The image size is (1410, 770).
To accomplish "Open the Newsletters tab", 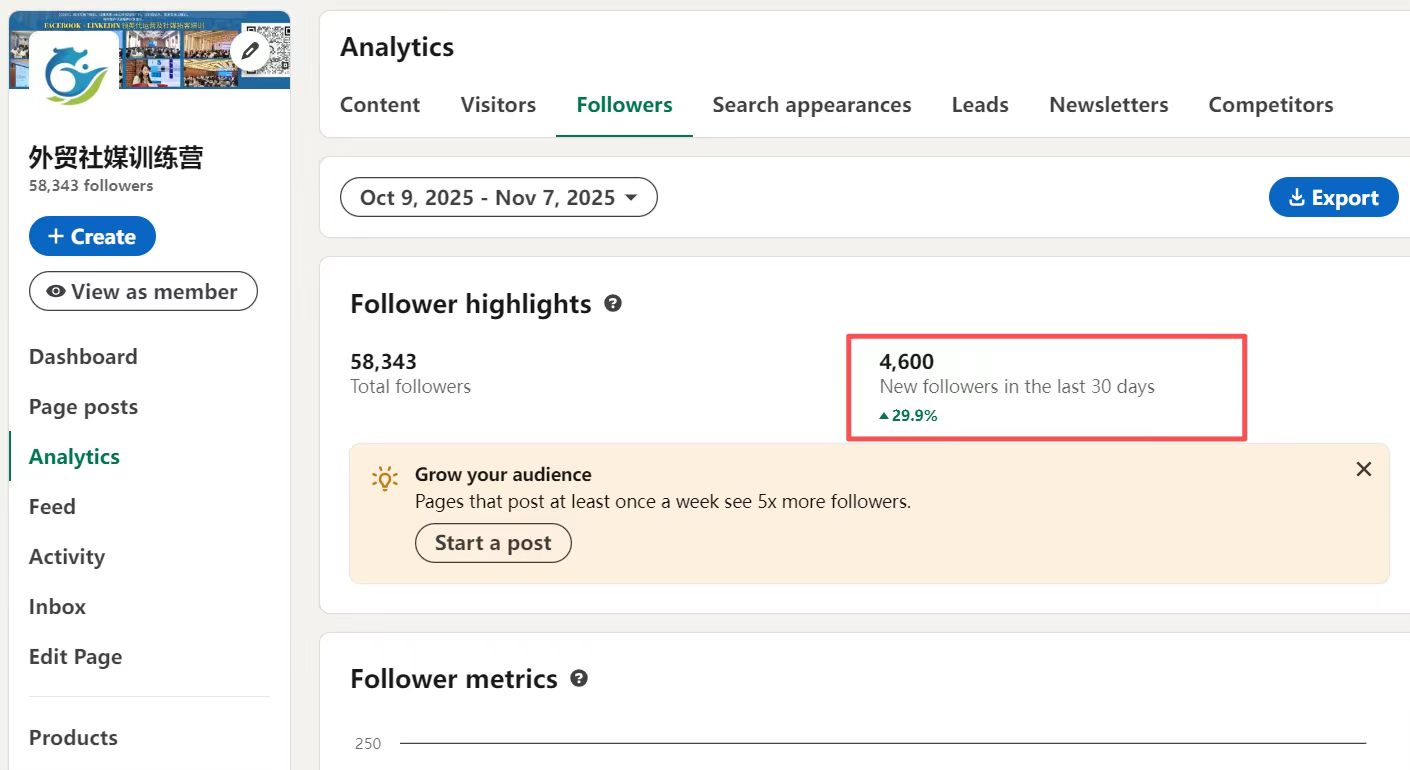I will pos(1108,105).
